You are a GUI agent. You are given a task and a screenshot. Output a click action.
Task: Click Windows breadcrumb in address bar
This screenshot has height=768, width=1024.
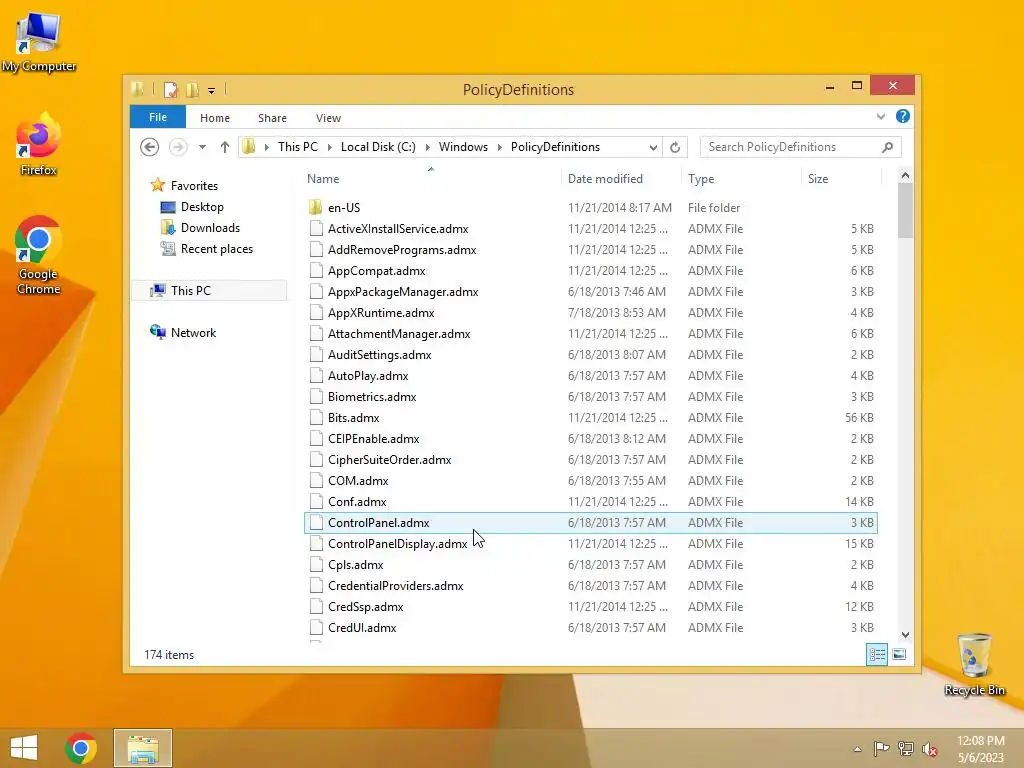pyautogui.click(x=463, y=147)
